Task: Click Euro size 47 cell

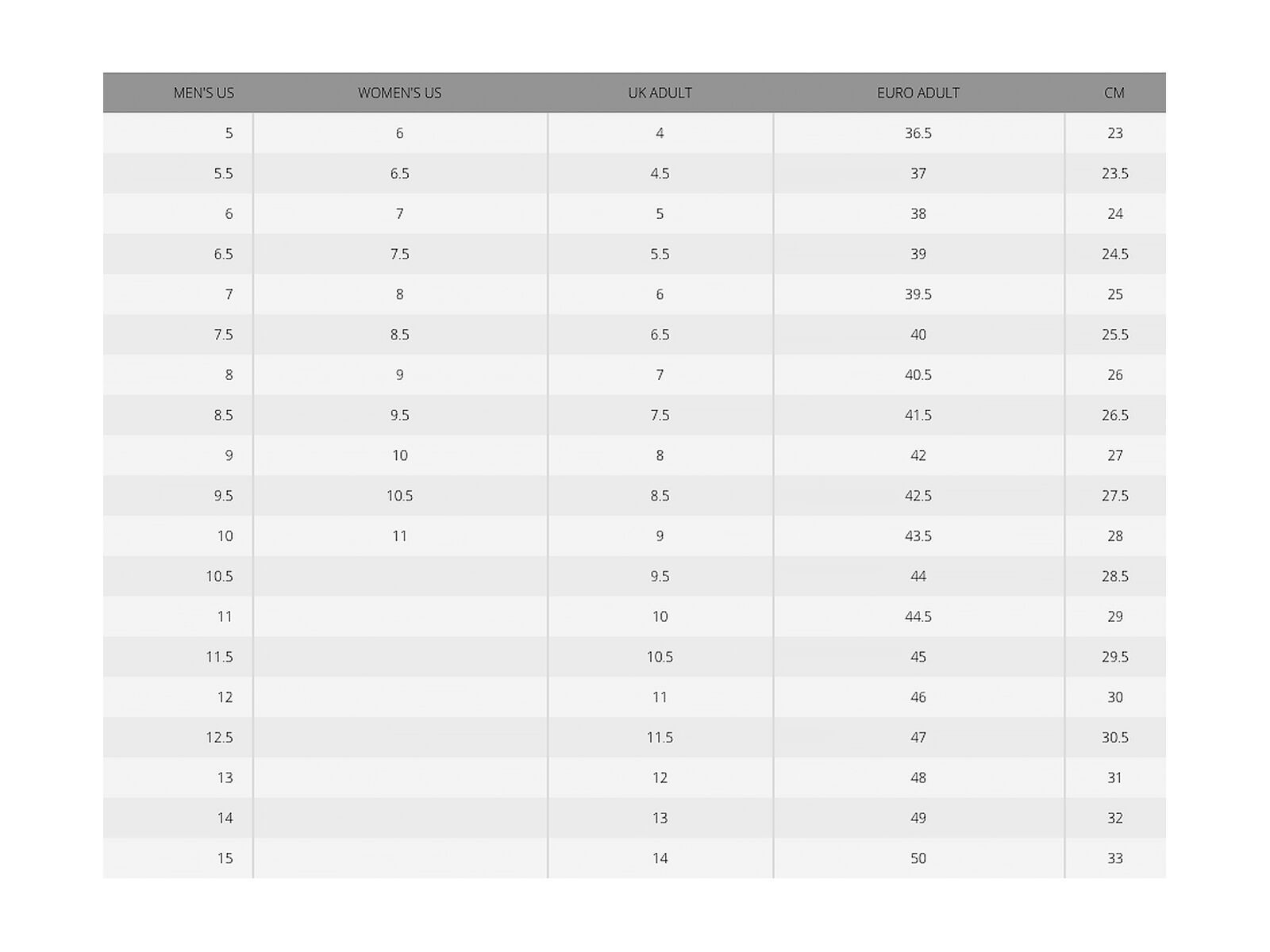Action: click(918, 738)
